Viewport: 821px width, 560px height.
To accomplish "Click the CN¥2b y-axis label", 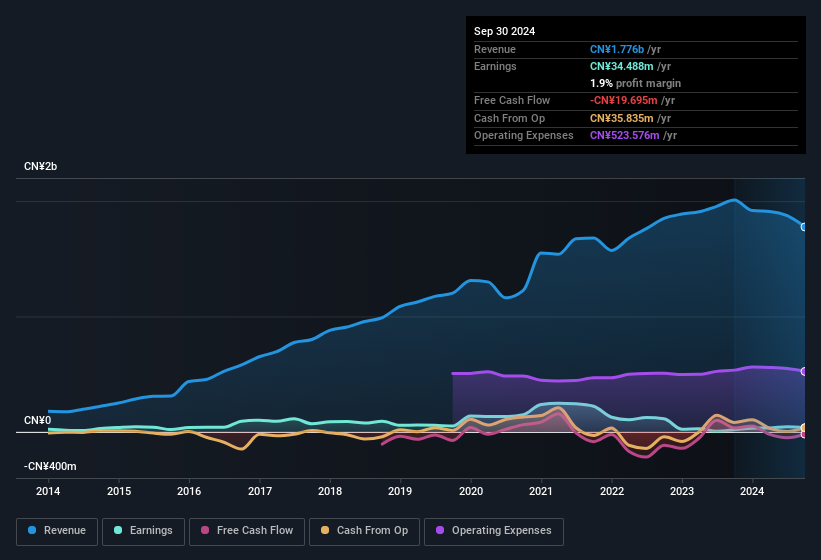I will coord(41,166).
